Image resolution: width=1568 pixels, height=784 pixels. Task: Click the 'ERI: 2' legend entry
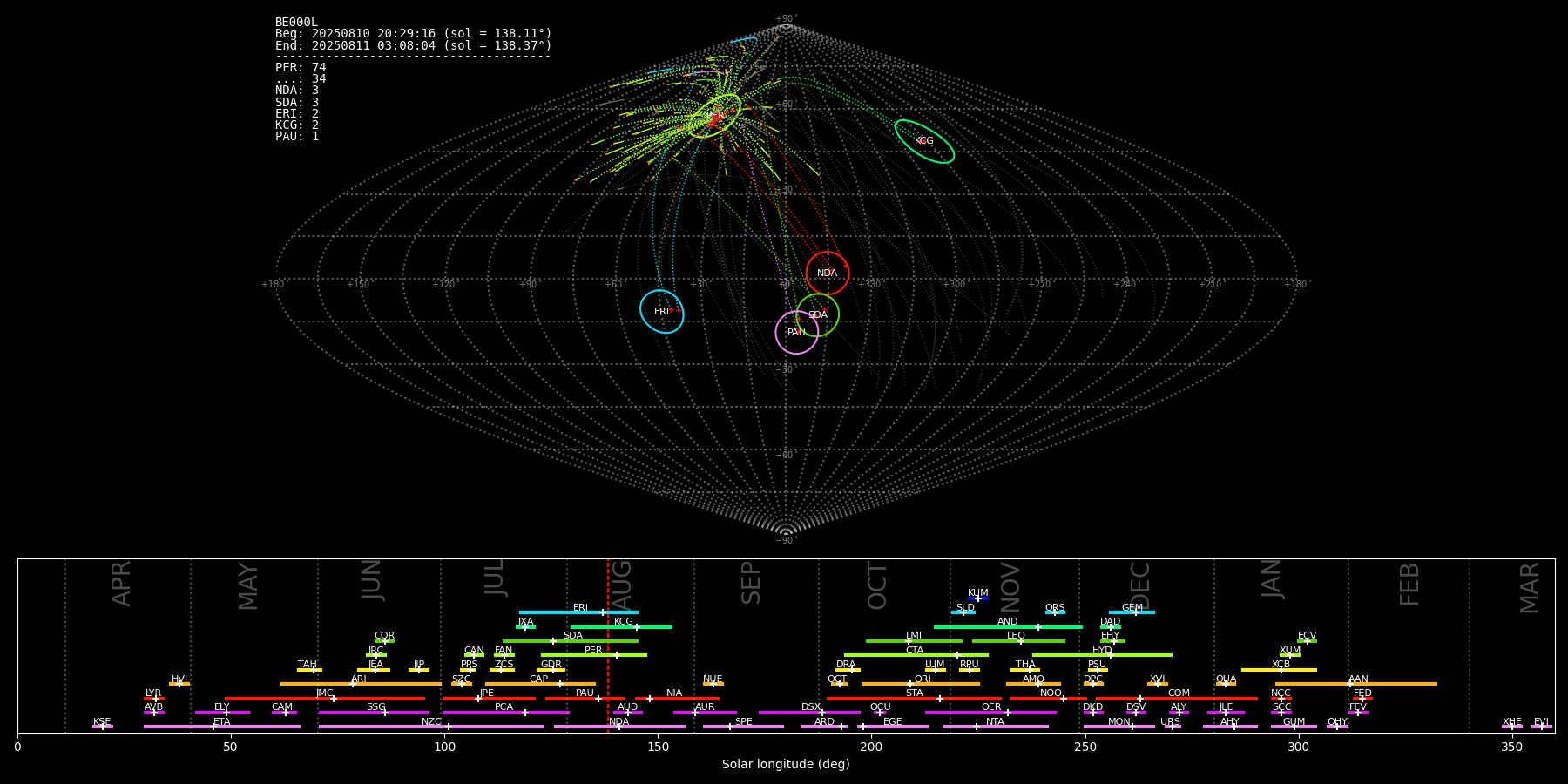(297, 114)
